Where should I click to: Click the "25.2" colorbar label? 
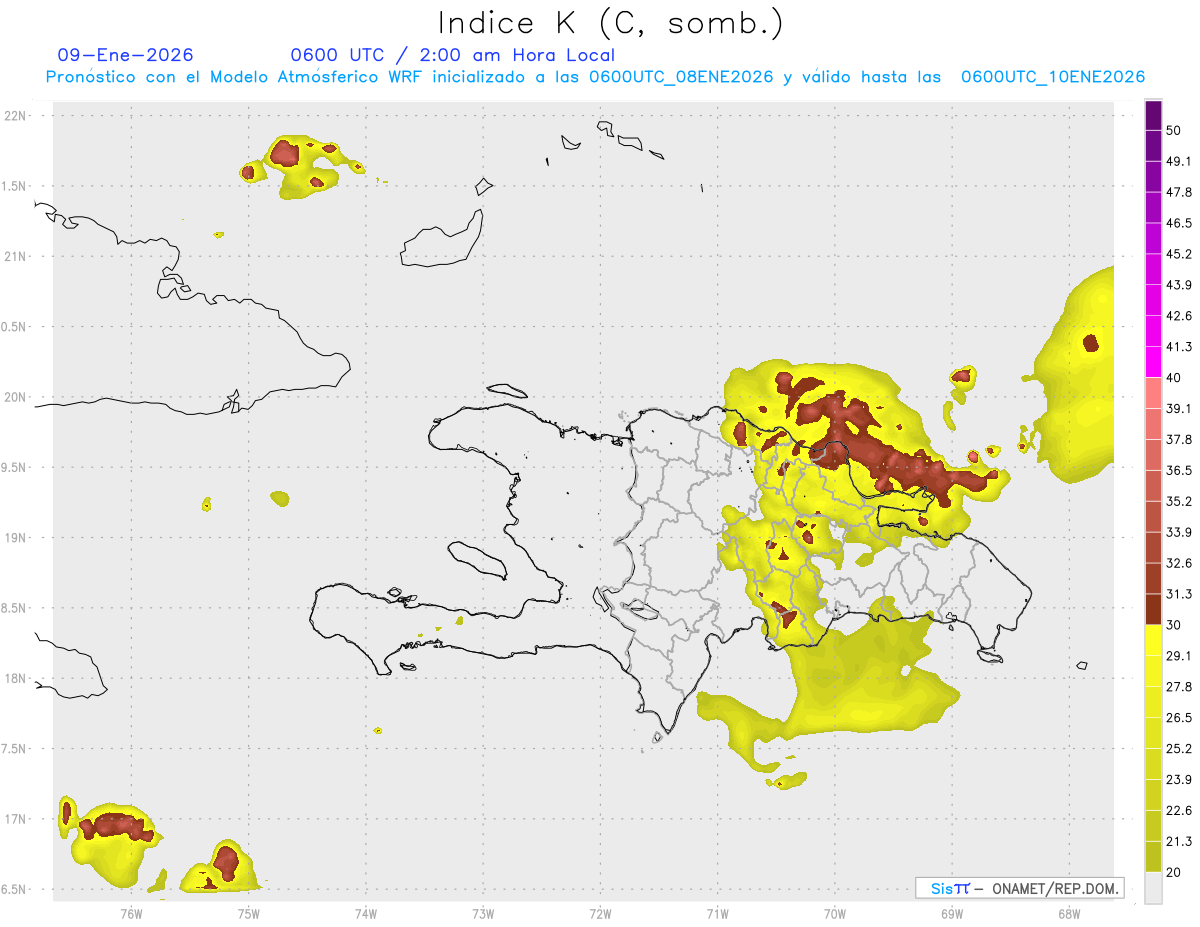point(1179,748)
